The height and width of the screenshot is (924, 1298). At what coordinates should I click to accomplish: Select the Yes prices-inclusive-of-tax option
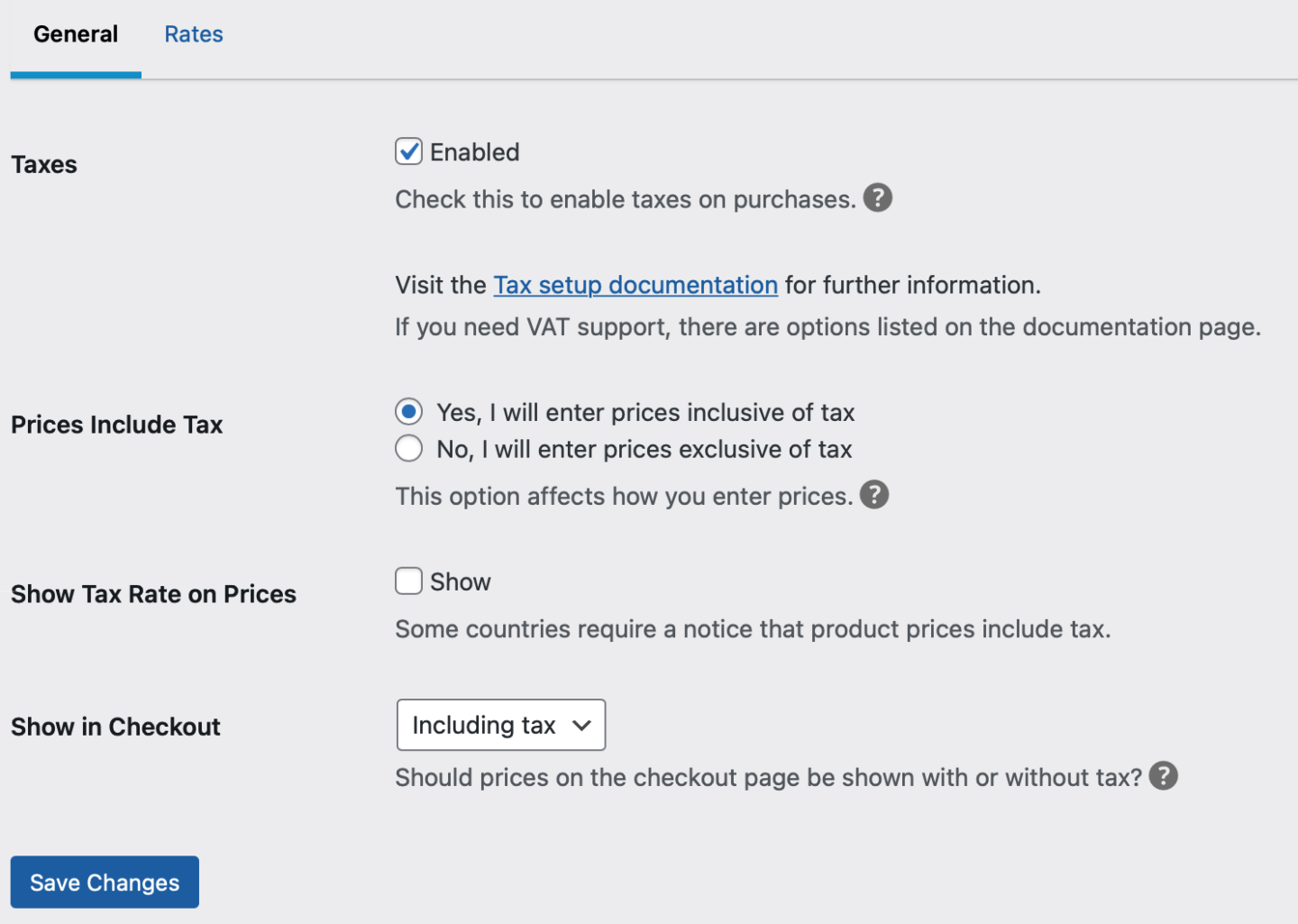point(408,411)
